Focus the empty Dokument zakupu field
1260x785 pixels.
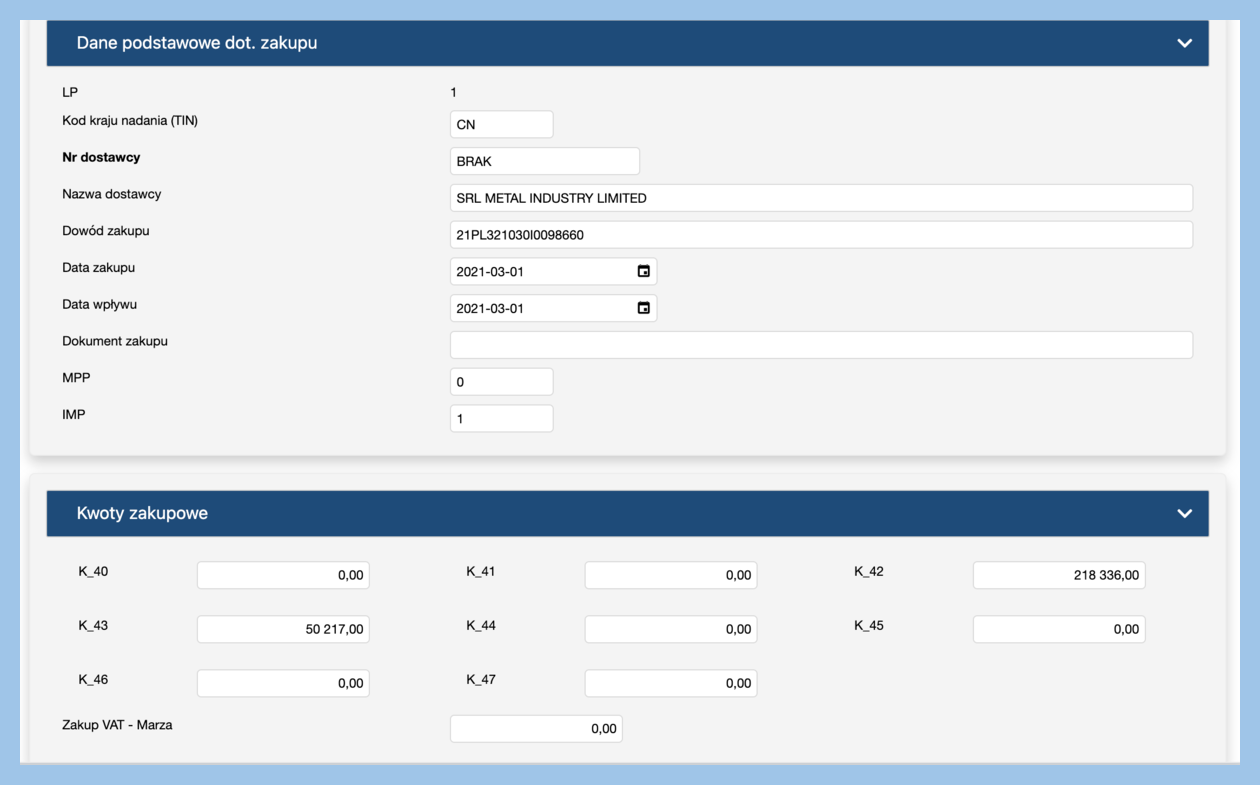tap(820, 345)
